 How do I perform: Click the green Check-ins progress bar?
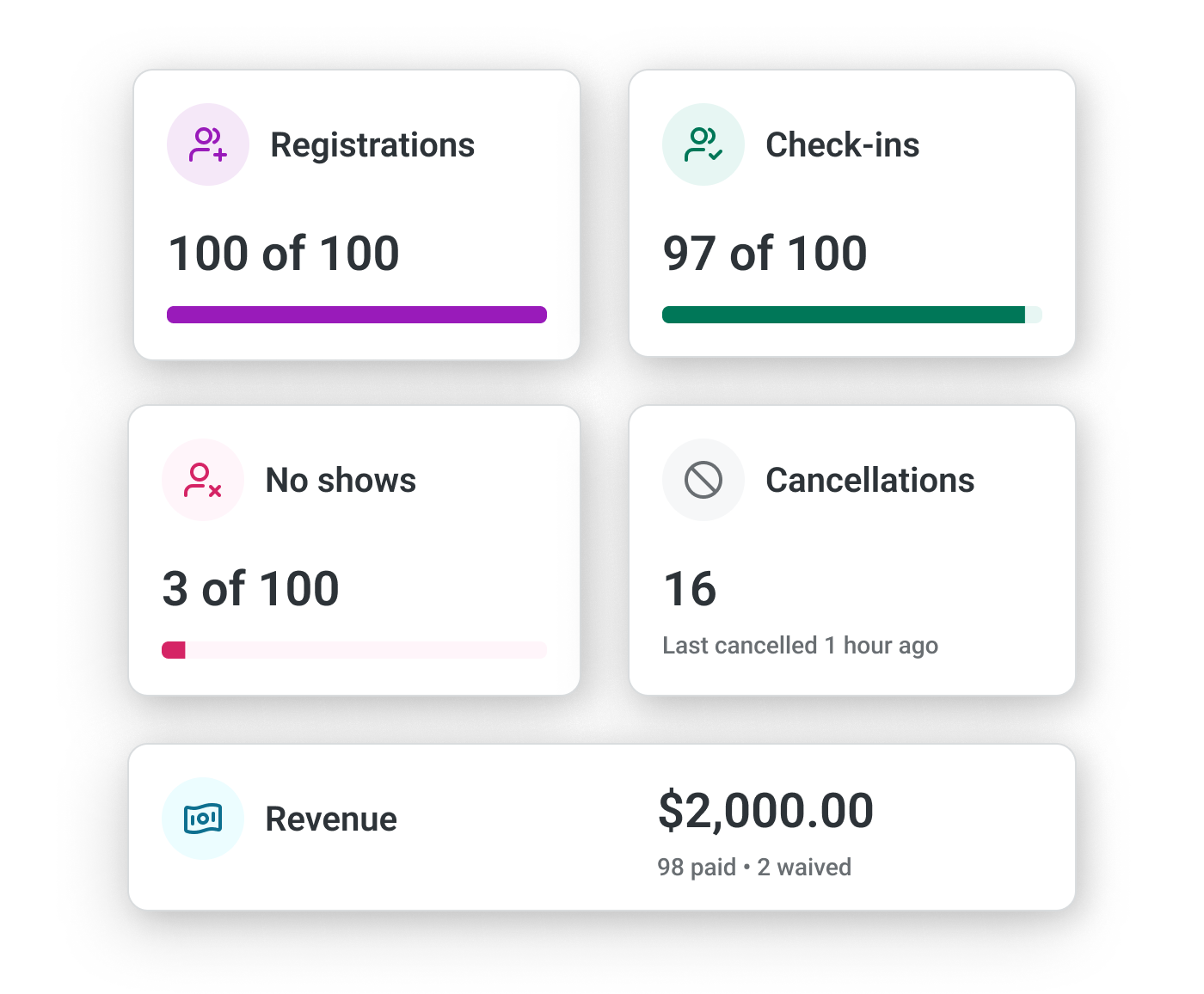[843, 315]
